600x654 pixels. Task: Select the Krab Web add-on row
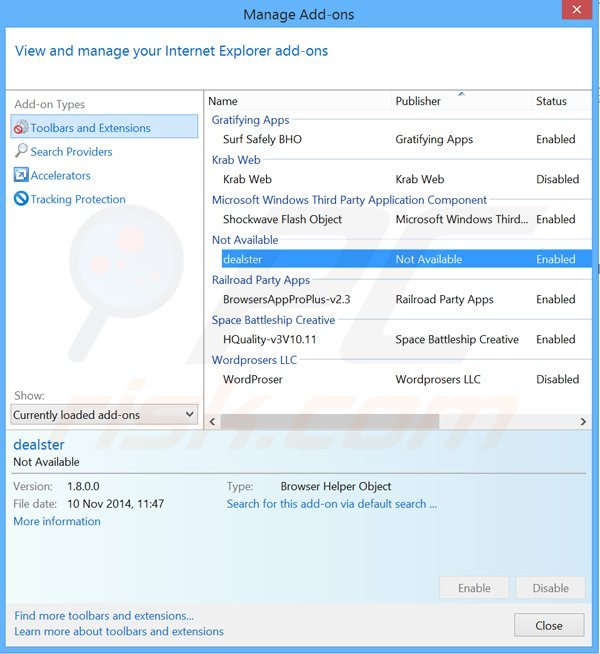407,179
